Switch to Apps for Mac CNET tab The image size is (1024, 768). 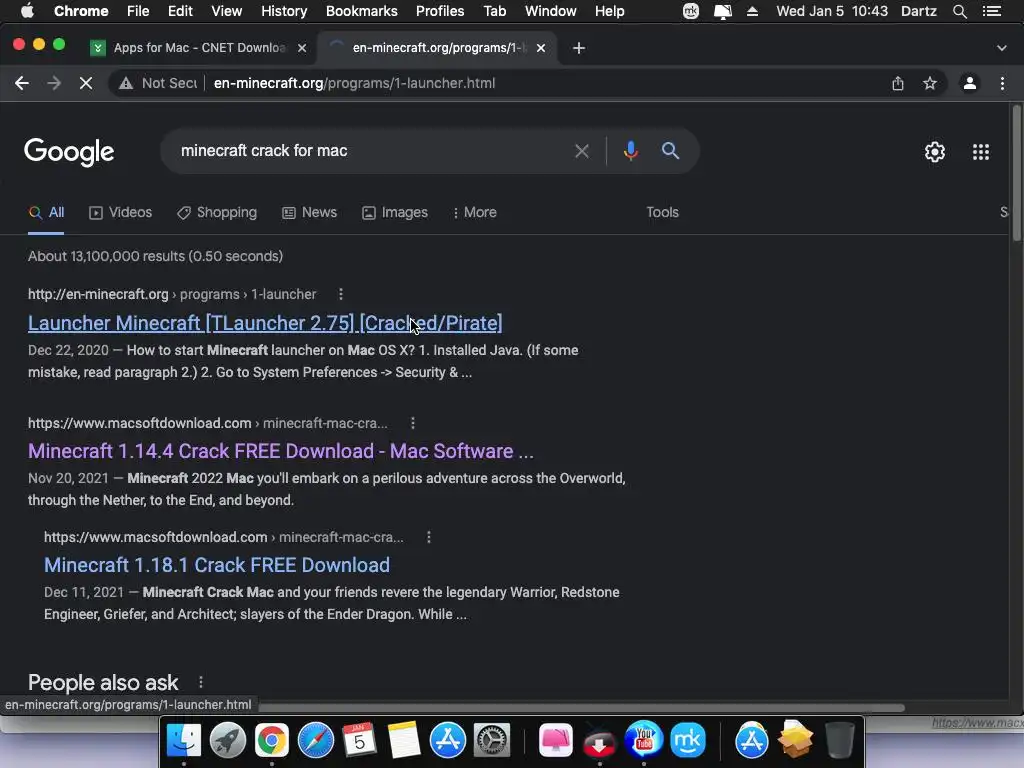[x=199, y=48]
